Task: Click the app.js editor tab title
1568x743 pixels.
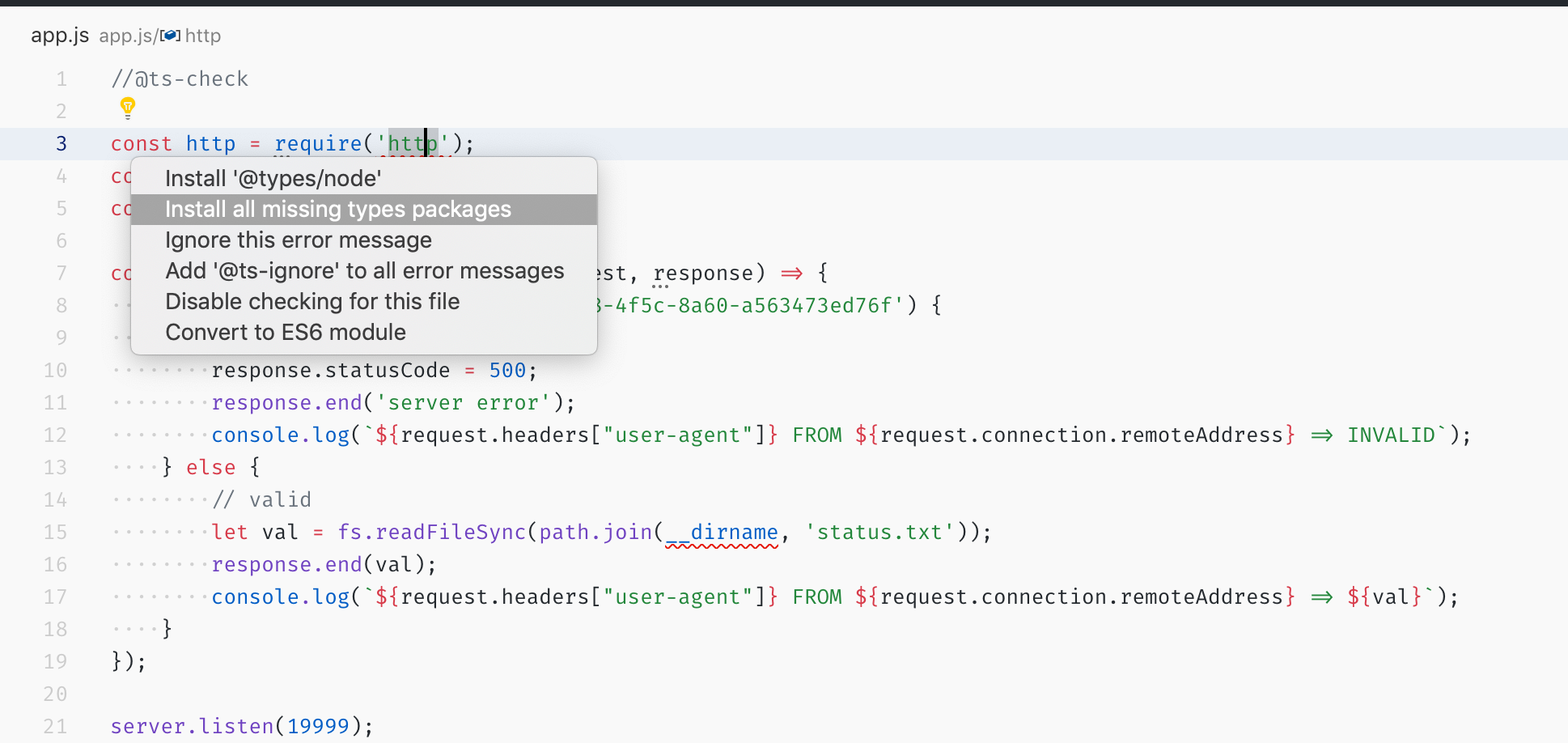Action: pyautogui.click(x=60, y=35)
